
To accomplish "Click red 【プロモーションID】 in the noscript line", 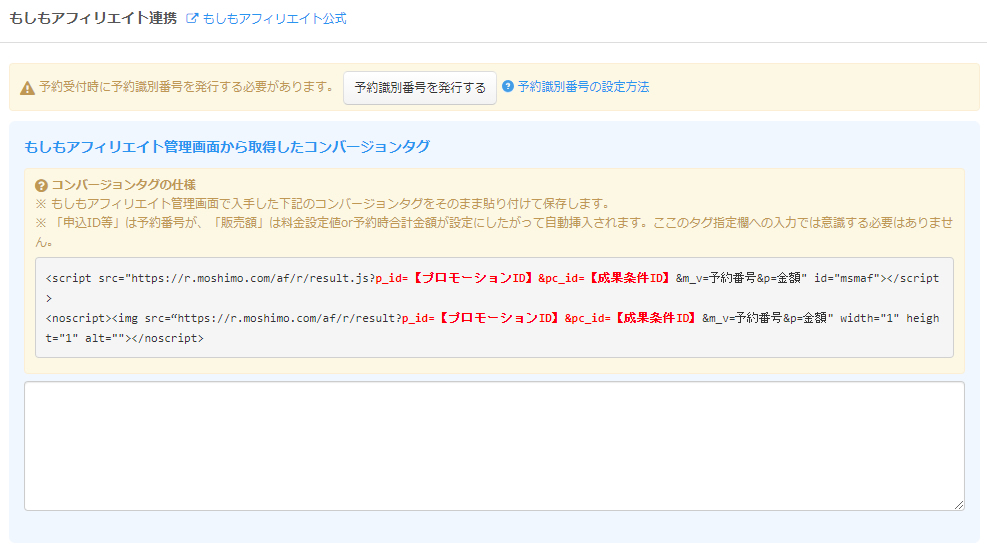I will tap(501, 319).
